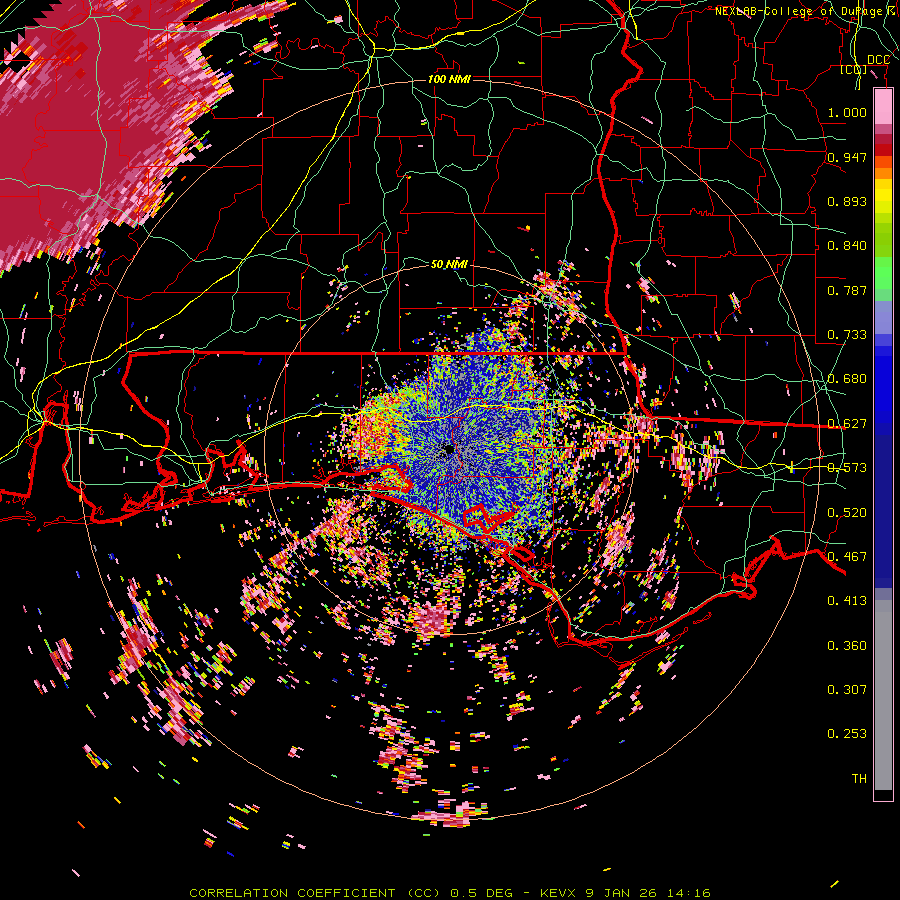
Task: Click the 0.520 legend value
Action: (847, 513)
